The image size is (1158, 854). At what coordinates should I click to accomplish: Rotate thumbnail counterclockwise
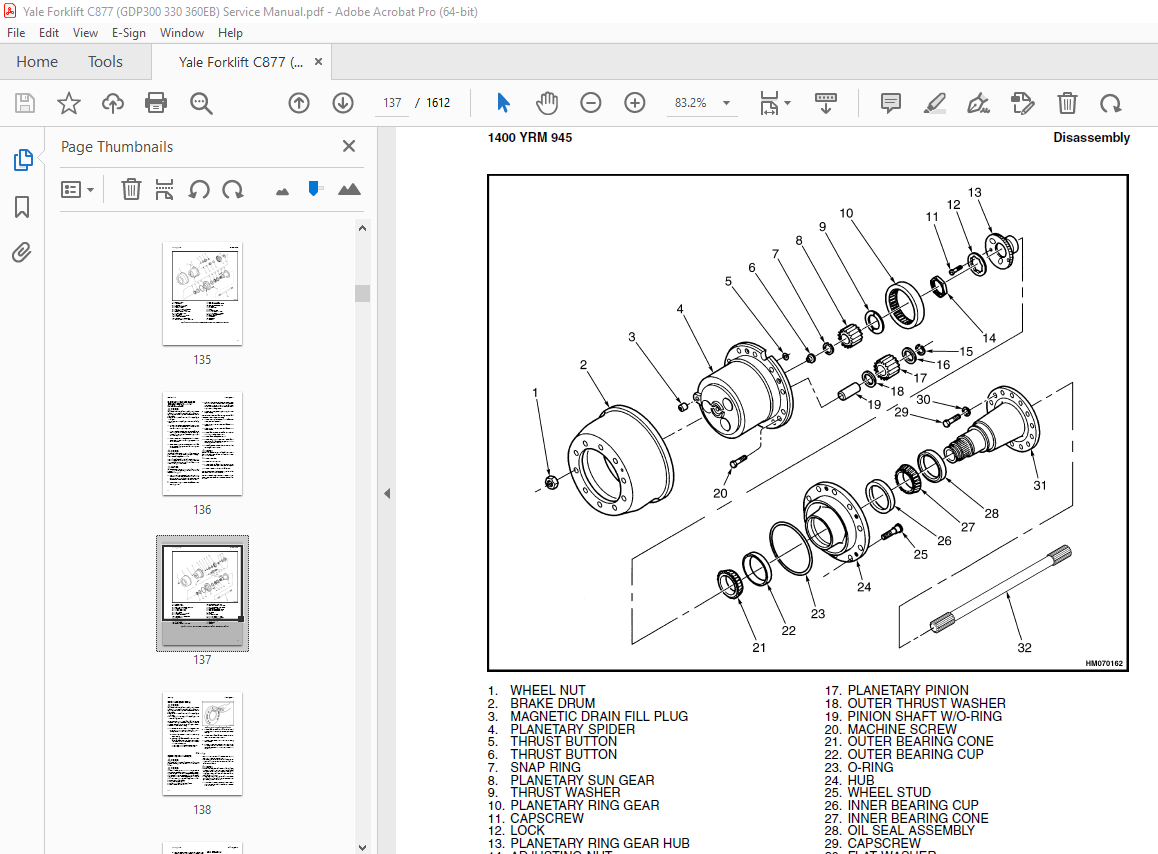click(199, 189)
